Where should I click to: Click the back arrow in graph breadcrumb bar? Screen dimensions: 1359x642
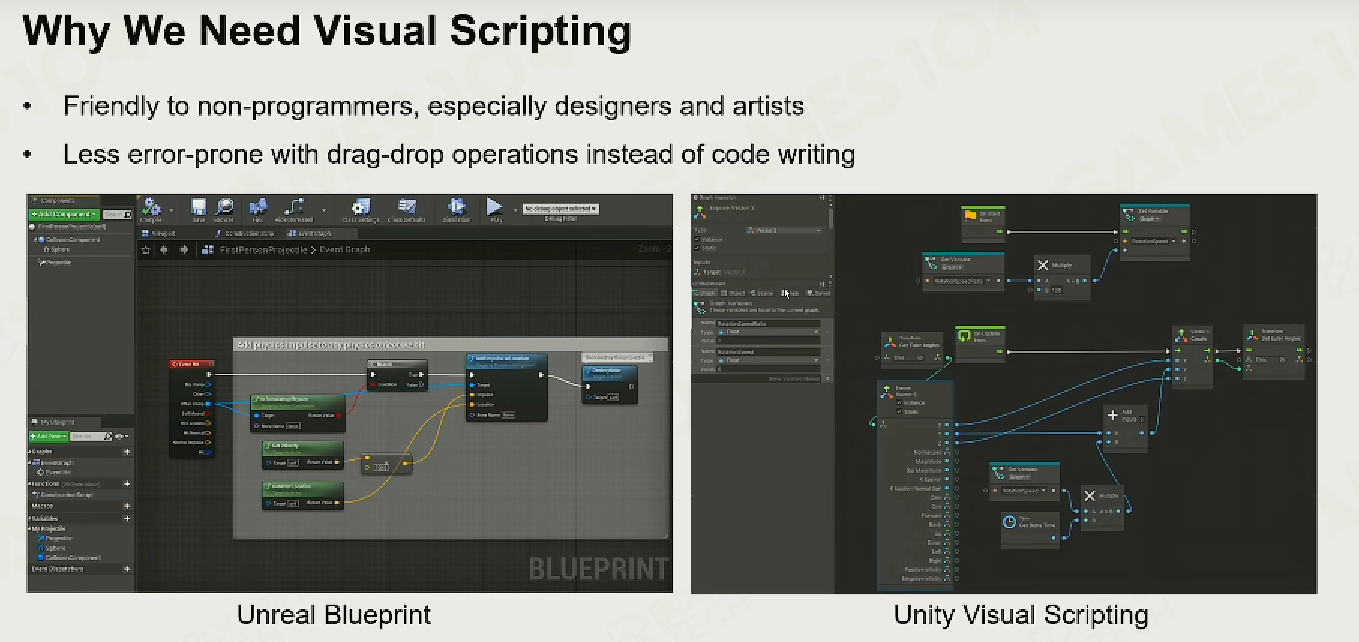click(x=164, y=250)
